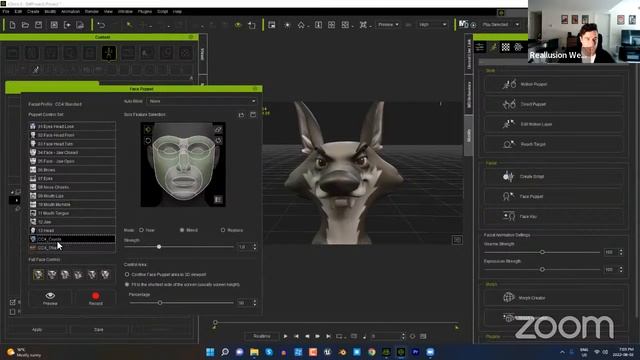This screenshot has width=640, height=360.
Task: Select the None mode radio button
Action: tap(141, 230)
